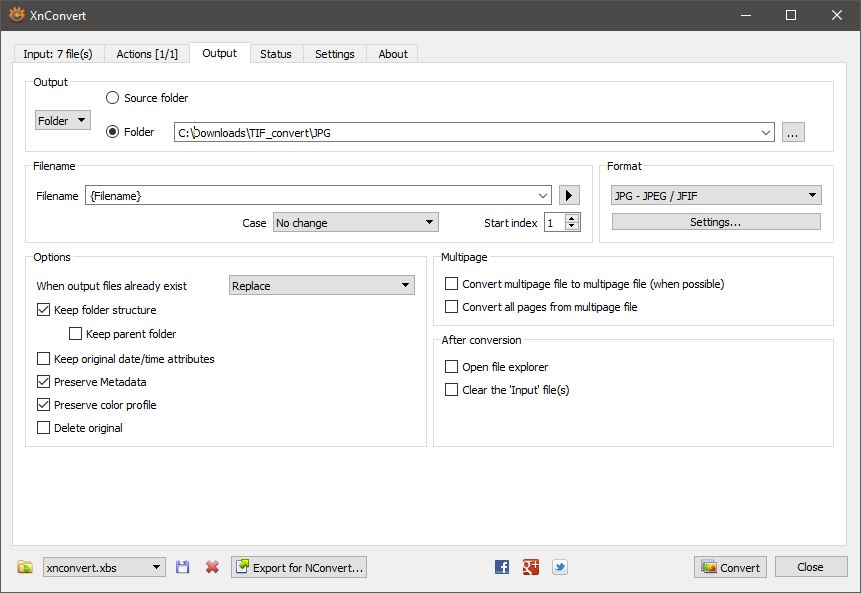Save the script with the floppy disk icon
Viewport: 861px width, 593px height.
point(182,567)
